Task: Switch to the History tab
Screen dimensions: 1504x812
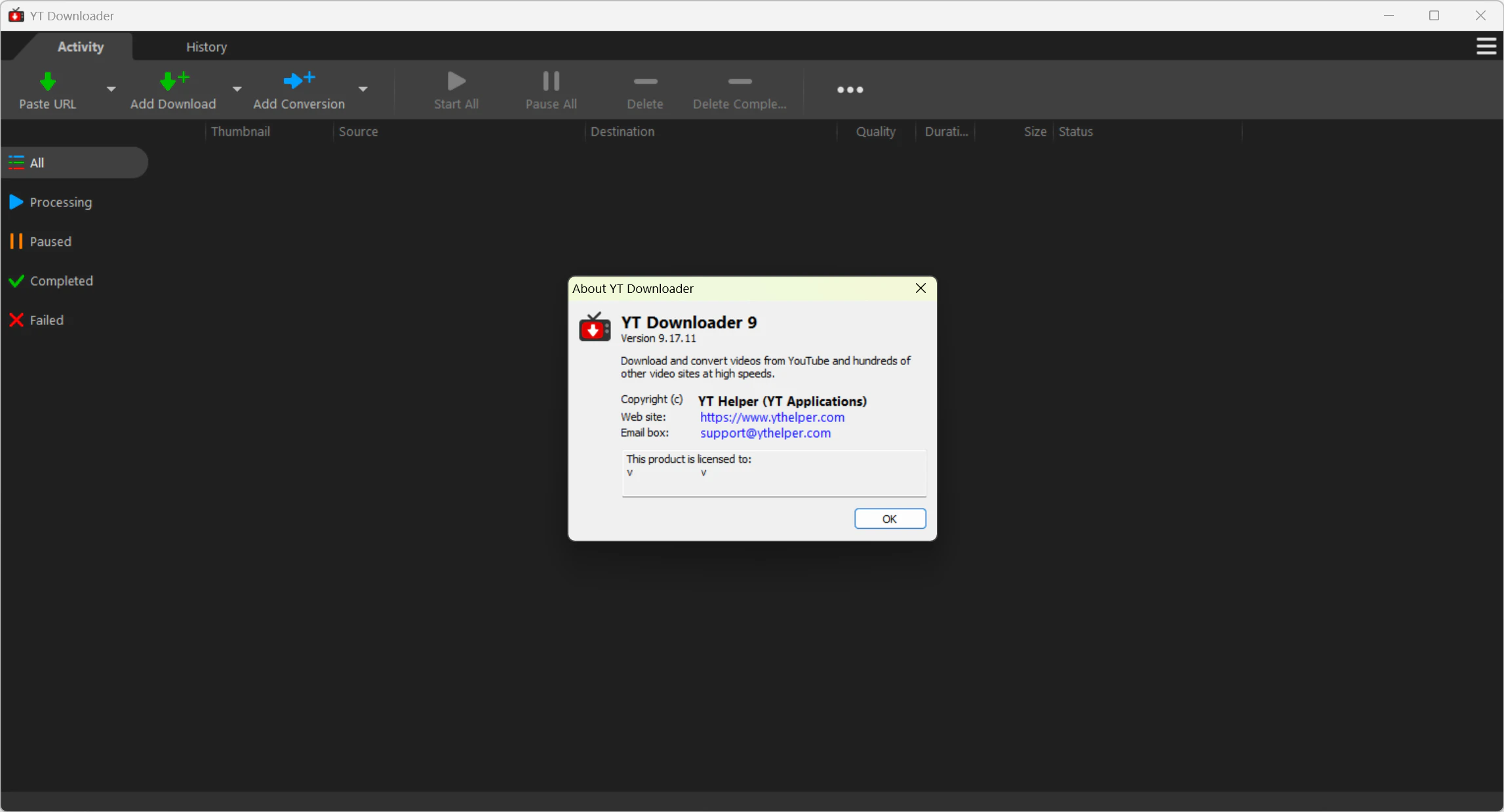Action: [x=206, y=47]
